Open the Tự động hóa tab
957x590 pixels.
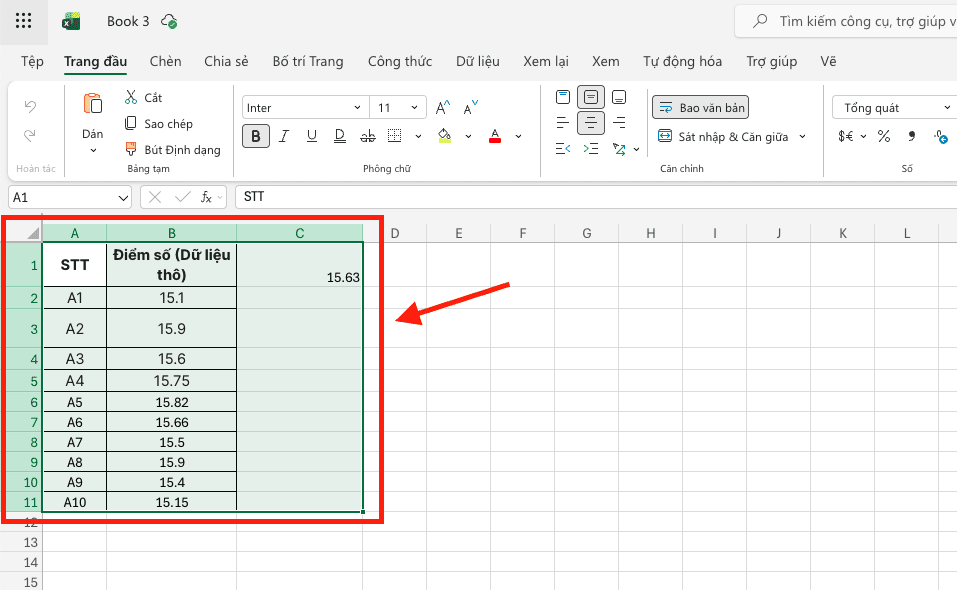[682, 62]
